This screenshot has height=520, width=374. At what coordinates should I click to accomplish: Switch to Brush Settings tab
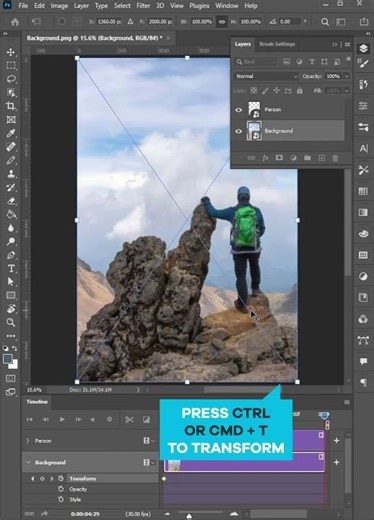[x=277, y=44]
